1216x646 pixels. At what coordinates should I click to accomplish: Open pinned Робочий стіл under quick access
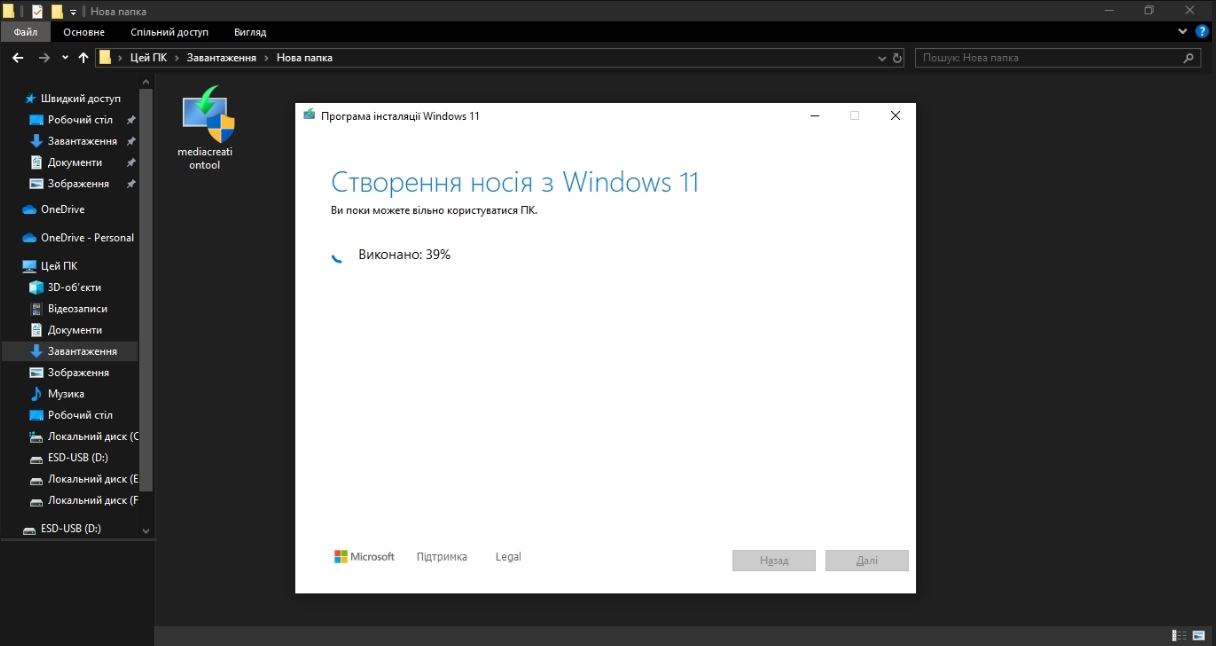click(80, 120)
